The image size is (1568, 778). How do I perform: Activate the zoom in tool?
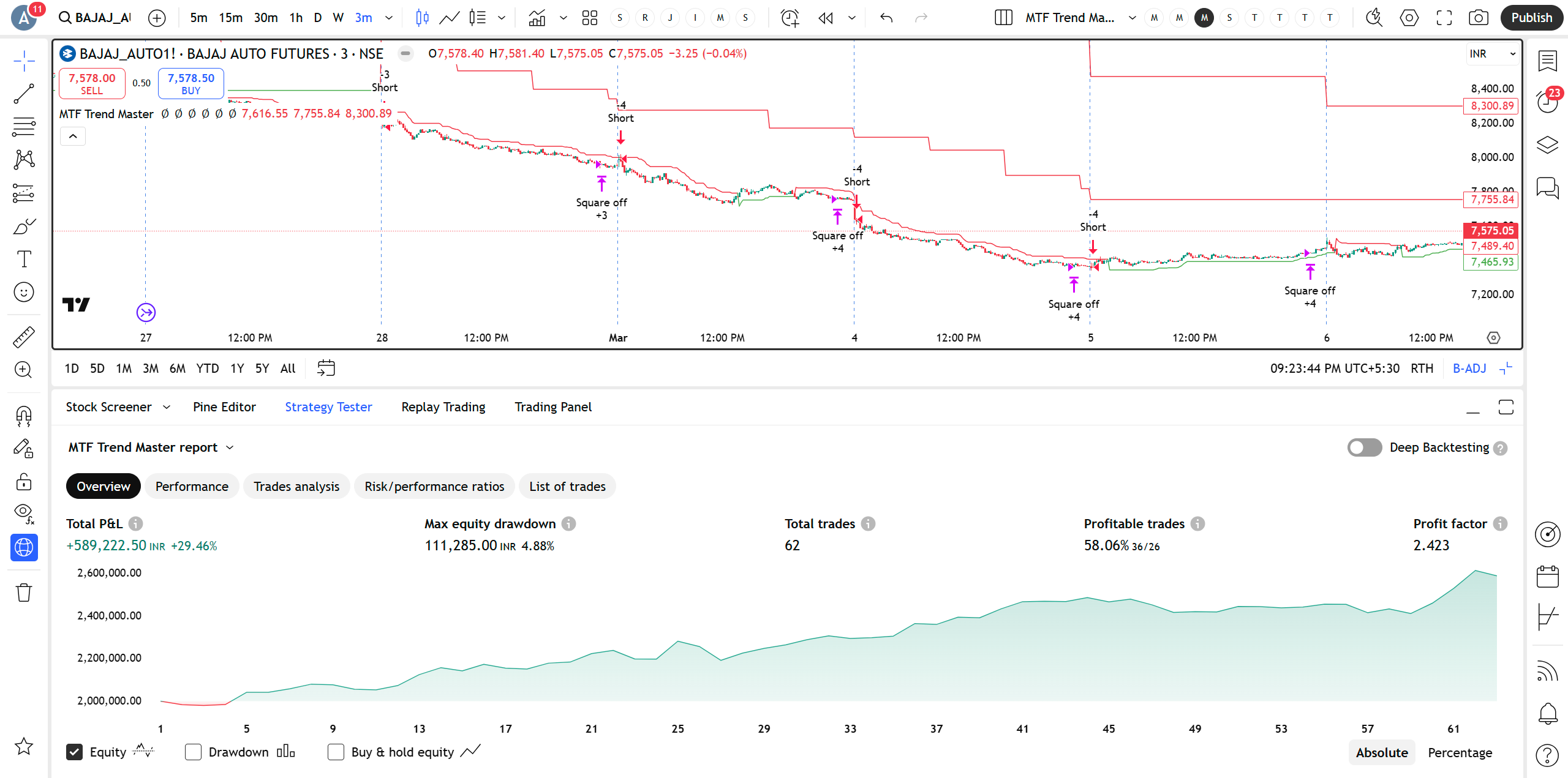(x=24, y=370)
